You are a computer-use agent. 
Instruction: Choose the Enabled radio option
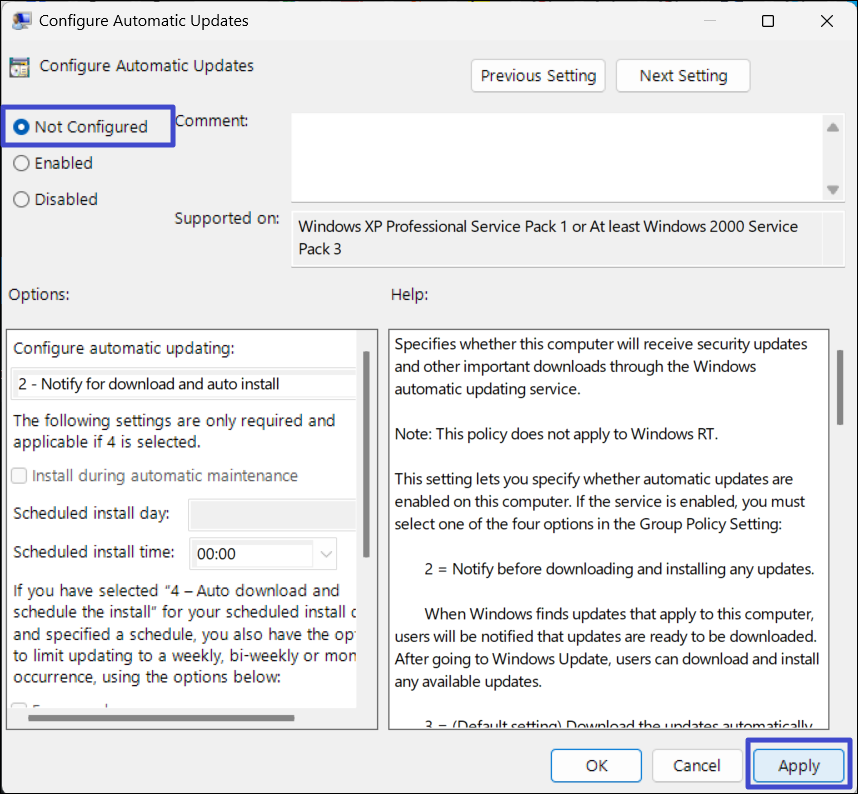22,163
